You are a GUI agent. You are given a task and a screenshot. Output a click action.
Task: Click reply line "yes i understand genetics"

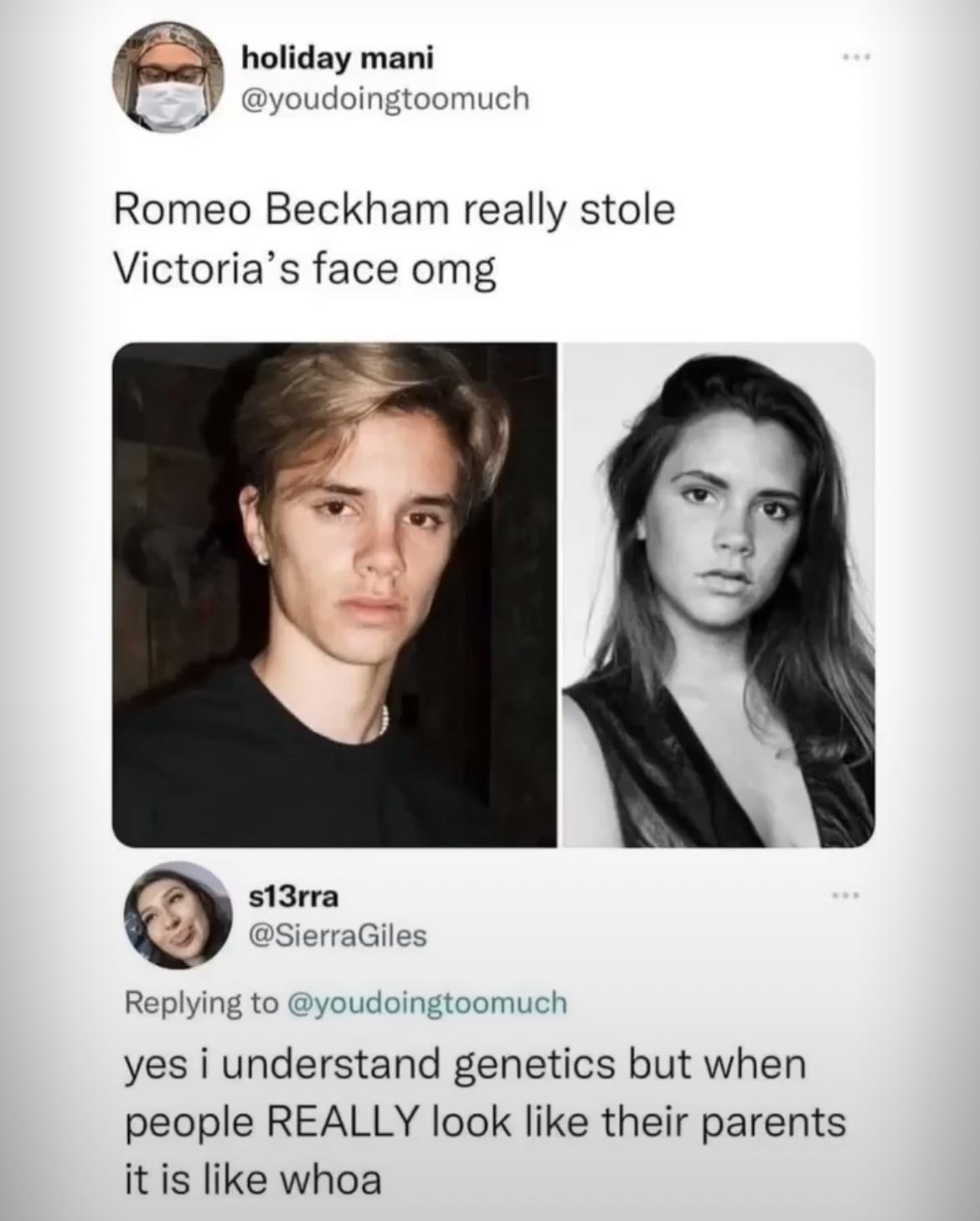pyautogui.click(x=464, y=1066)
